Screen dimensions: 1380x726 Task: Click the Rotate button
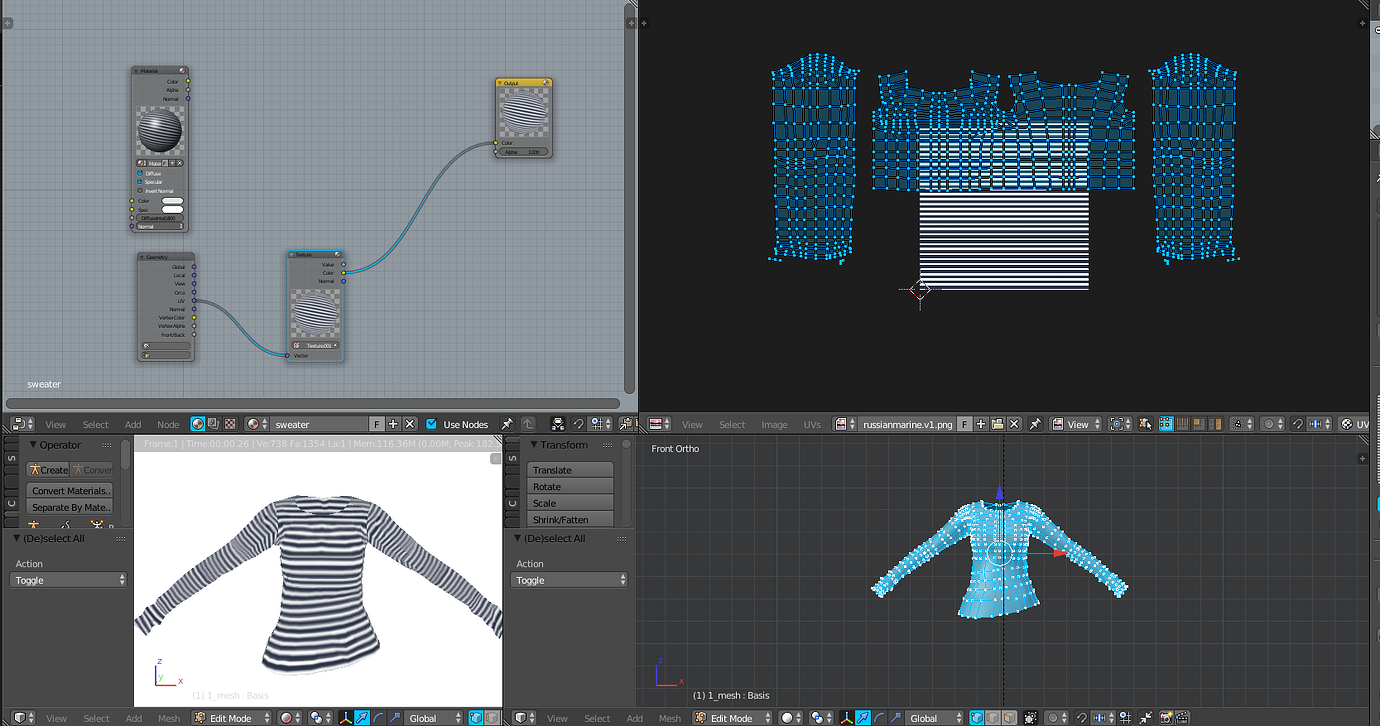pyautogui.click(x=570, y=487)
